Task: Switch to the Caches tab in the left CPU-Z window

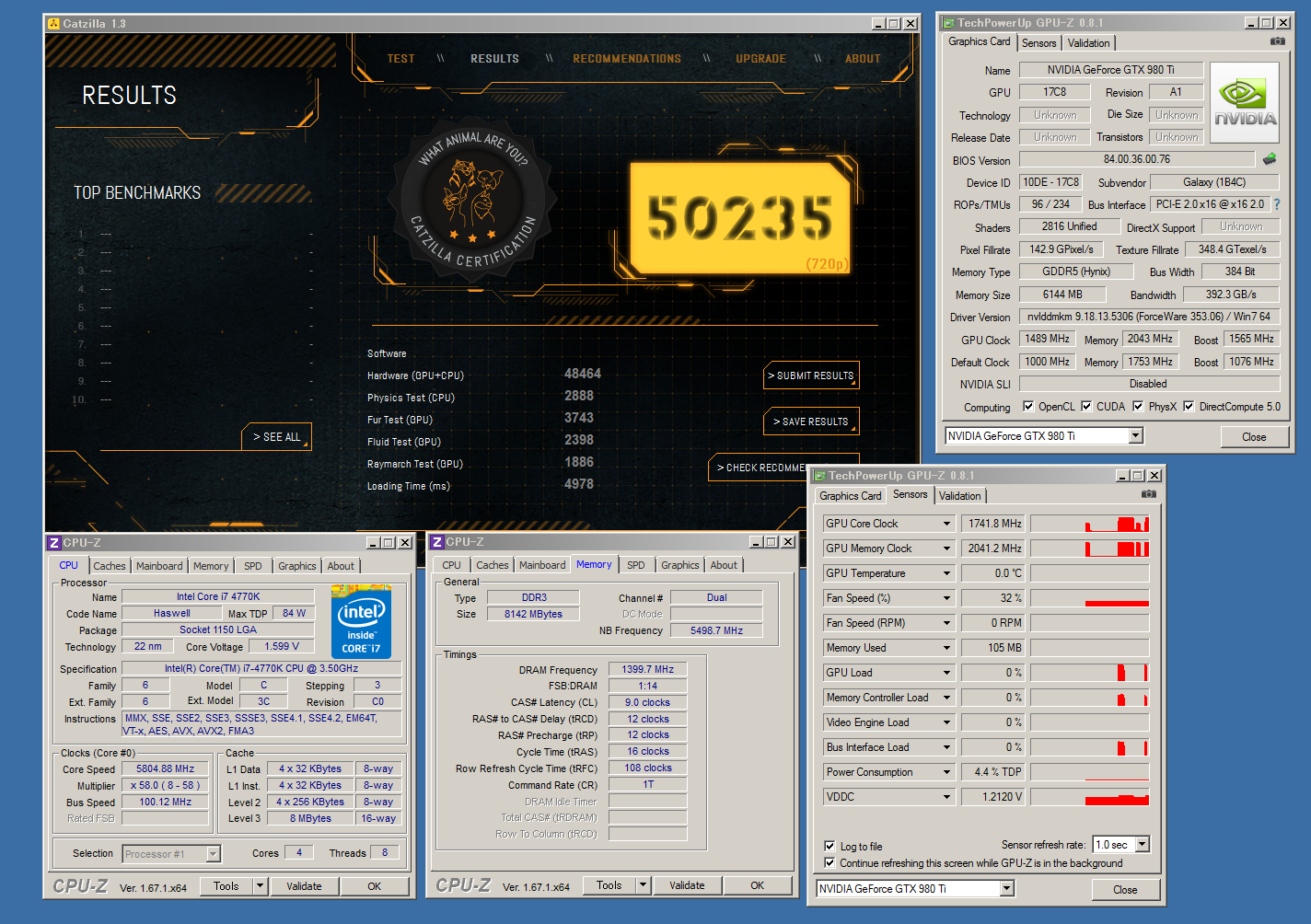Action: (x=110, y=566)
